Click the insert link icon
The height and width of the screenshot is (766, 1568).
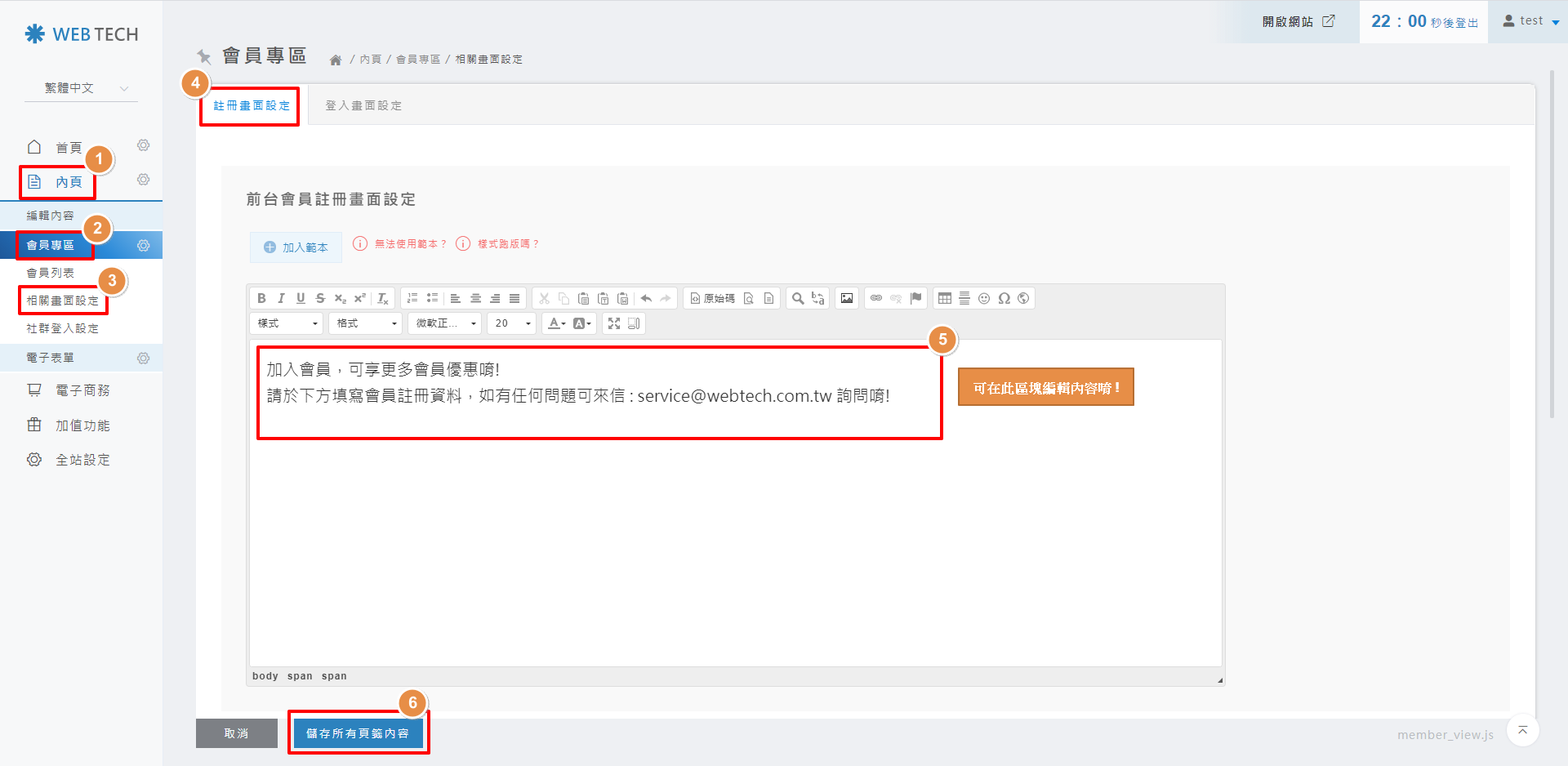(876, 298)
